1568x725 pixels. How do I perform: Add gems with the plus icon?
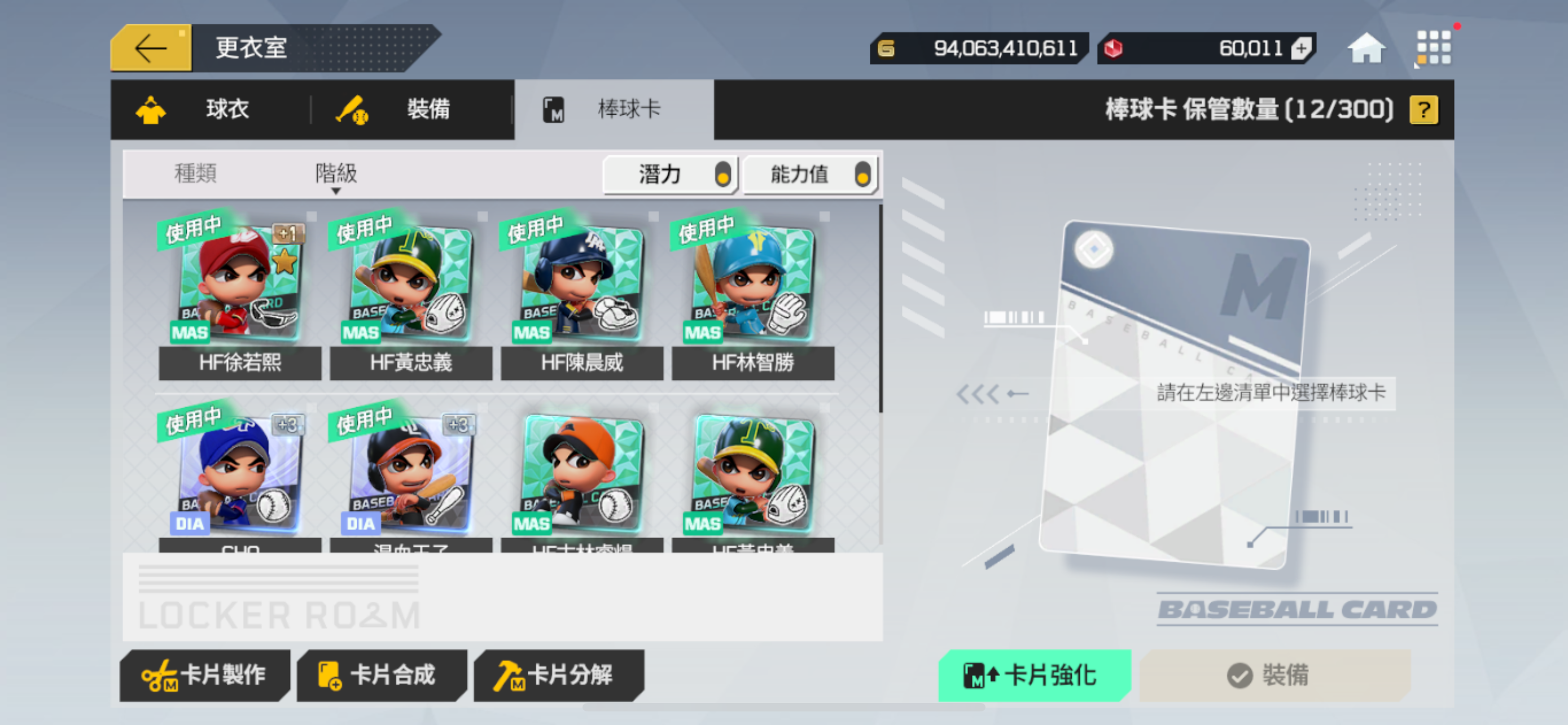[x=1301, y=48]
